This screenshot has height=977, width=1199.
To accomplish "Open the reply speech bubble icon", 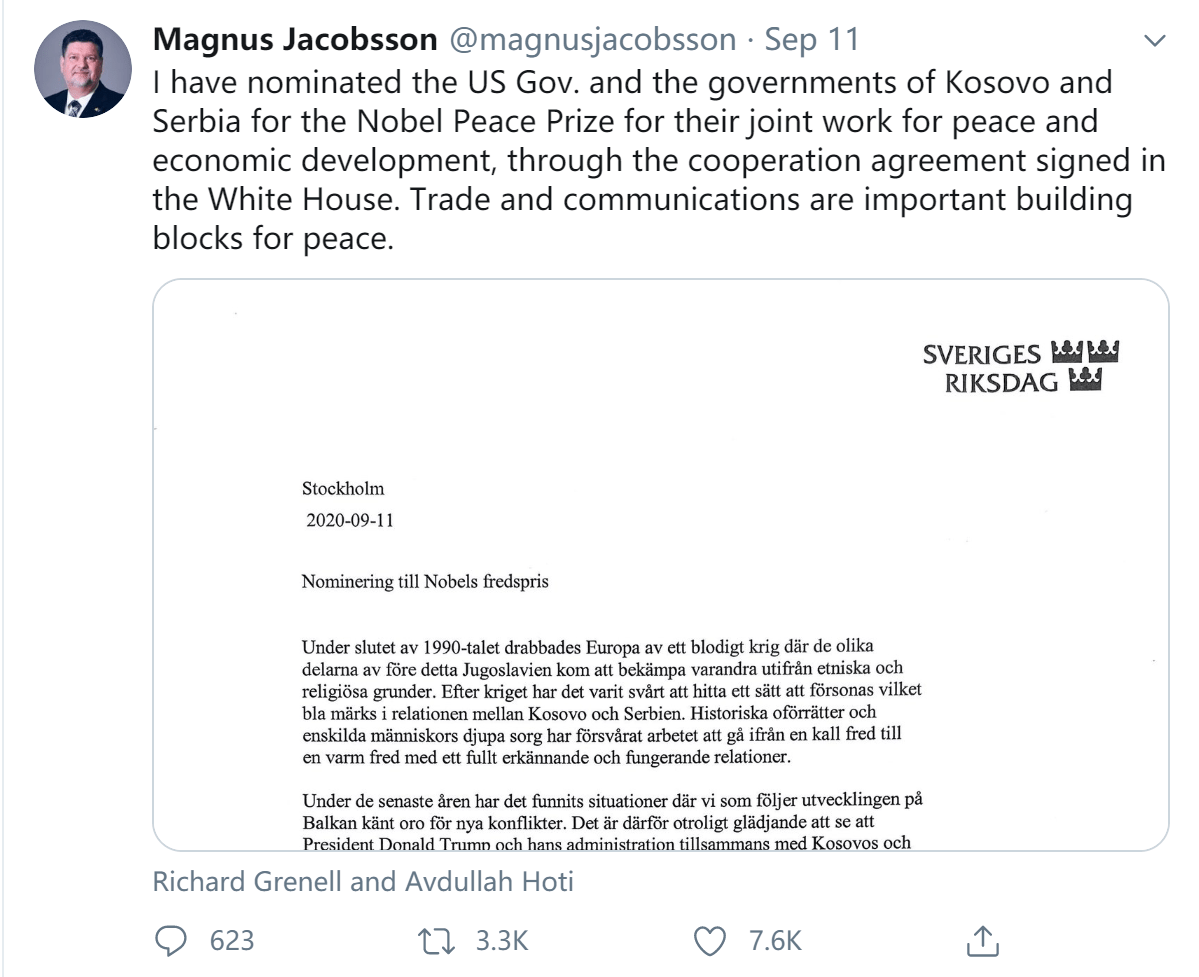I will click(x=171, y=941).
